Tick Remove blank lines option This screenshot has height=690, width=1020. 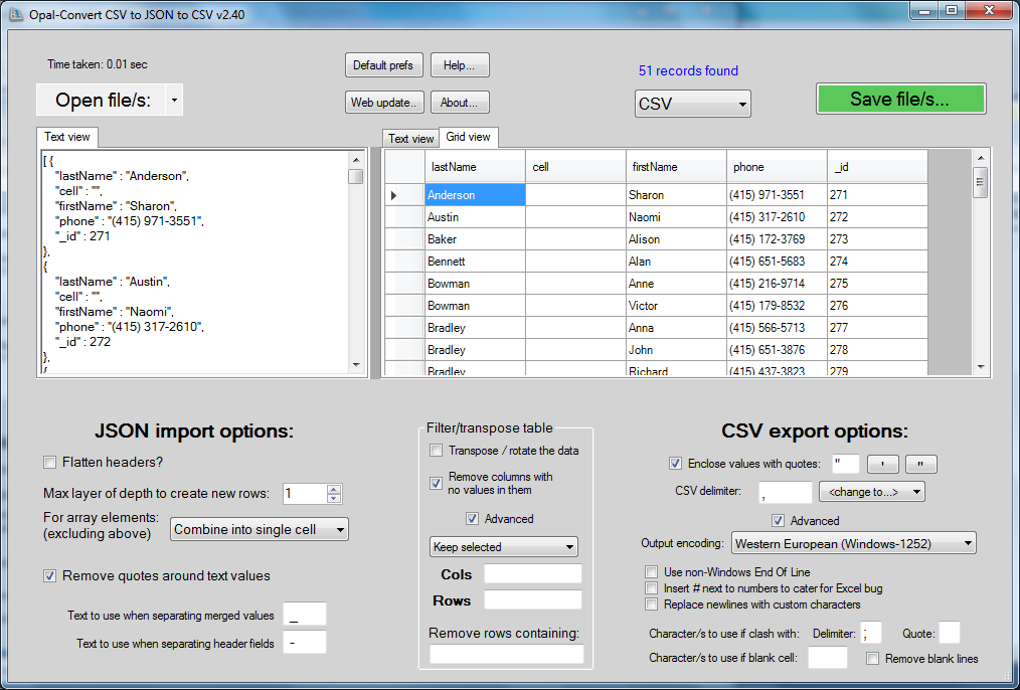(x=873, y=659)
